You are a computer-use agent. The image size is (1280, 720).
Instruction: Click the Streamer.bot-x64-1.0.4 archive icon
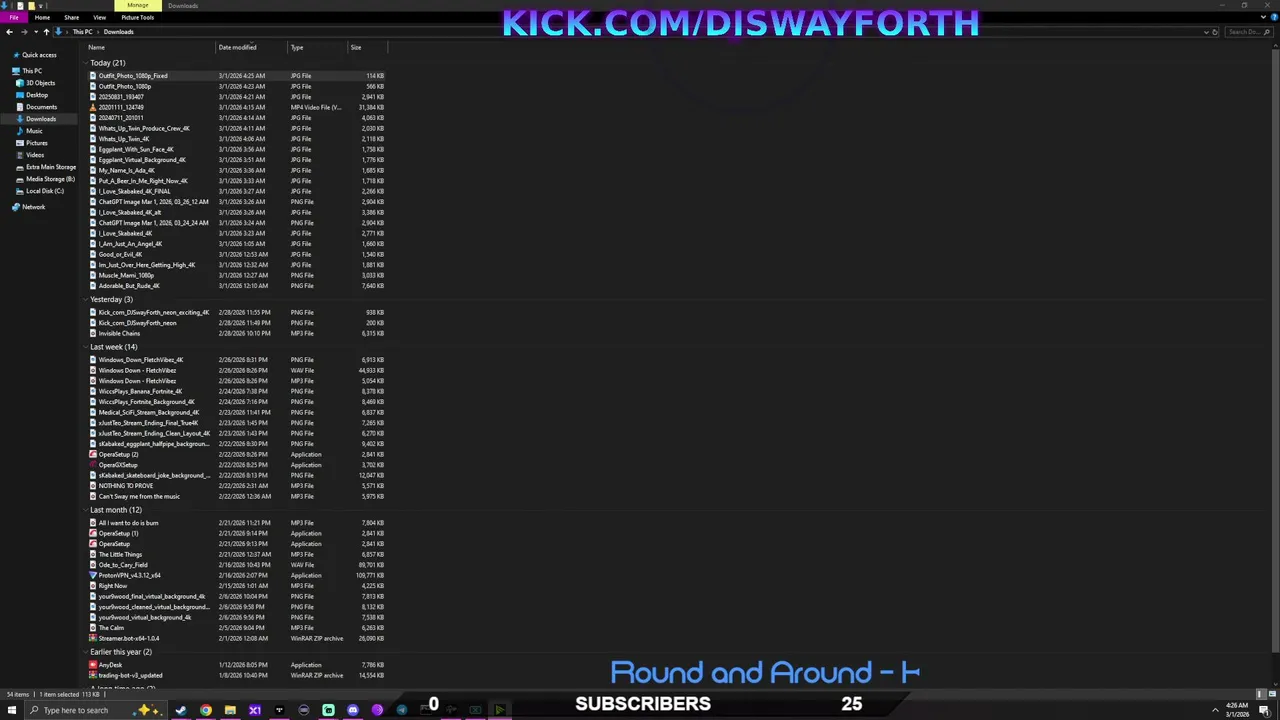[93, 638]
